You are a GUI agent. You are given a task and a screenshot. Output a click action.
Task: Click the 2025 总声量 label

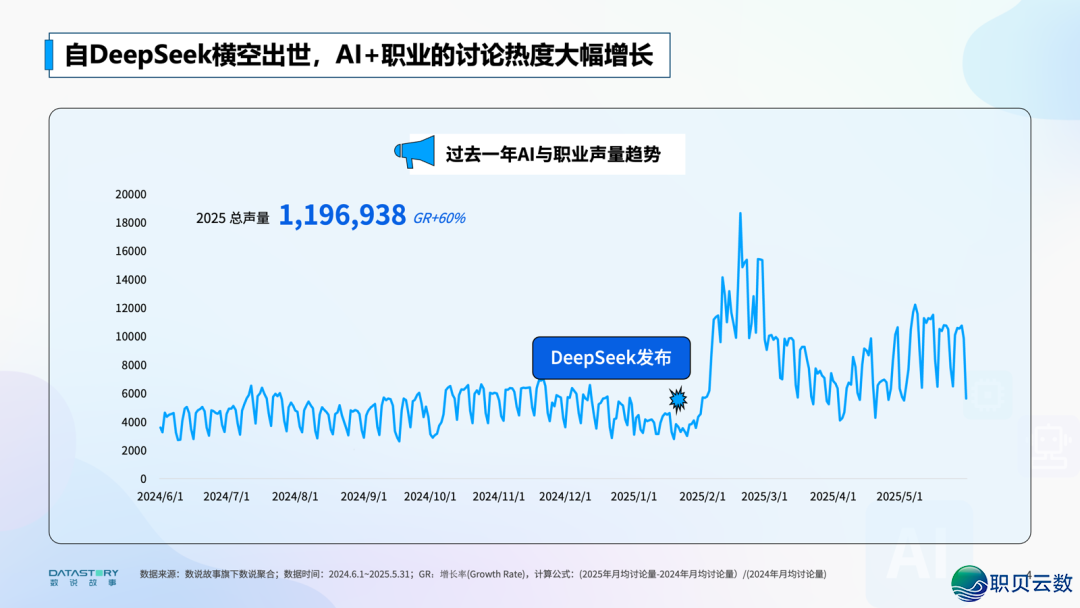pyautogui.click(x=233, y=218)
